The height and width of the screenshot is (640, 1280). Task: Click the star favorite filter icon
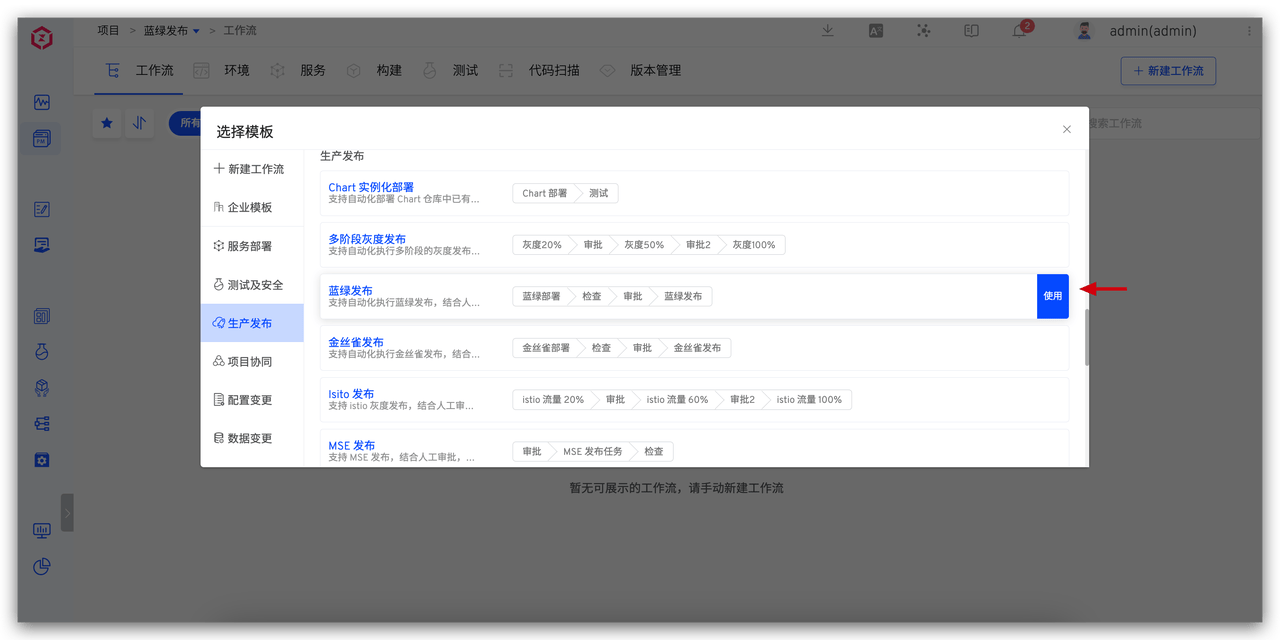tap(107, 123)
